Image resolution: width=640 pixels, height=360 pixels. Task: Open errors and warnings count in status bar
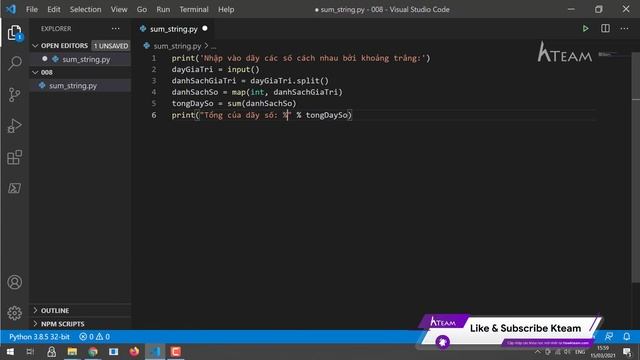tap(94, 337)
